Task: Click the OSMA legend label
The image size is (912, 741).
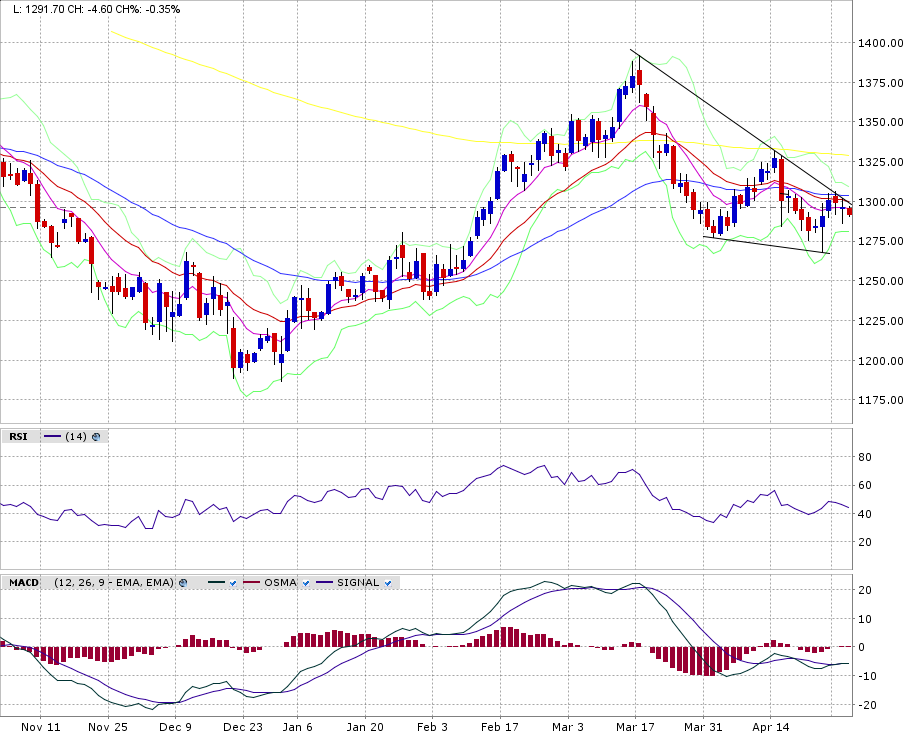Action: [x=279, y=582]
